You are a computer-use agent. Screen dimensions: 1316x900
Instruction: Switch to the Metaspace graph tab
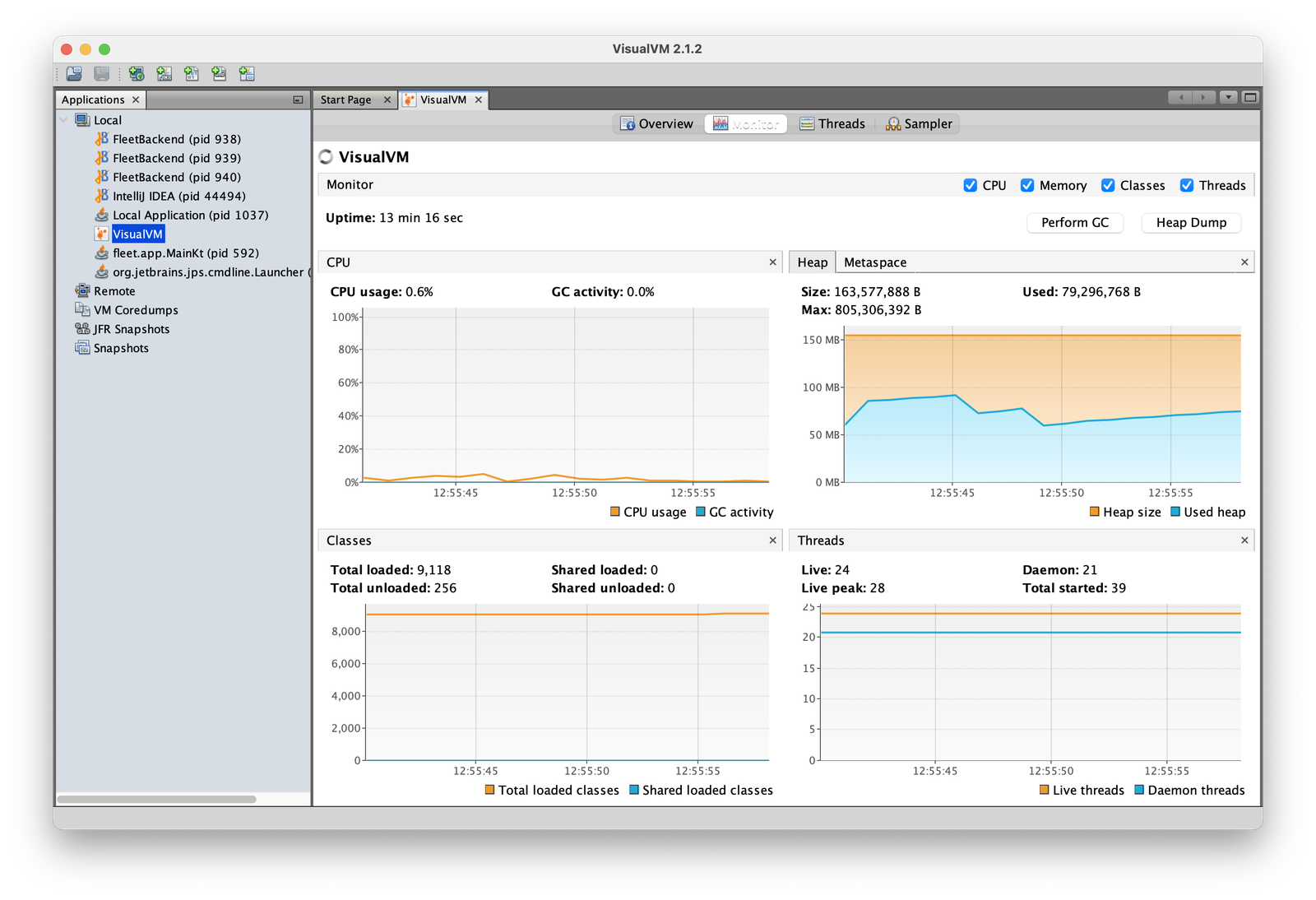pos(875,262)
